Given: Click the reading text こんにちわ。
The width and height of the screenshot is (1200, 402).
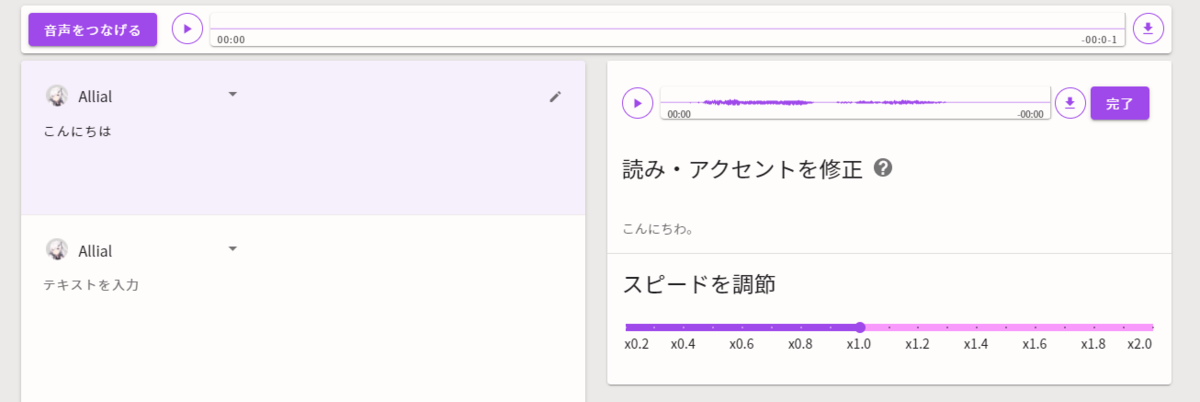Looking at the screenshot, I should point(658,229).
